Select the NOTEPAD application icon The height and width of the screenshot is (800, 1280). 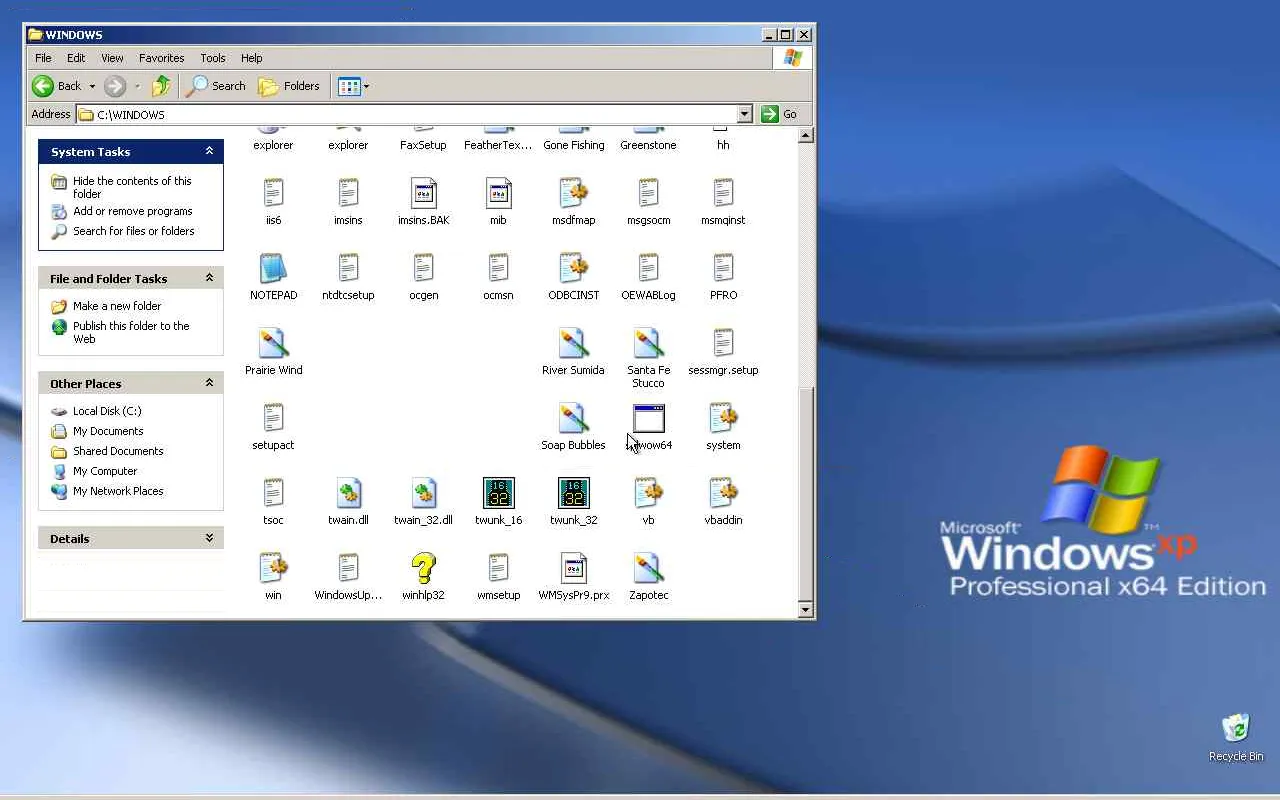[x=273, y=268]
